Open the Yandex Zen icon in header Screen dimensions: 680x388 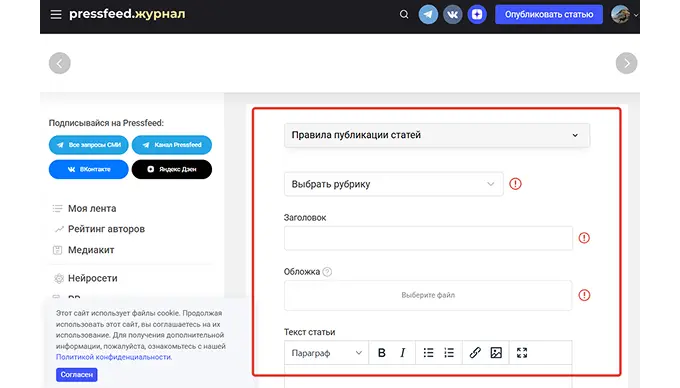[x=477, y=14]
